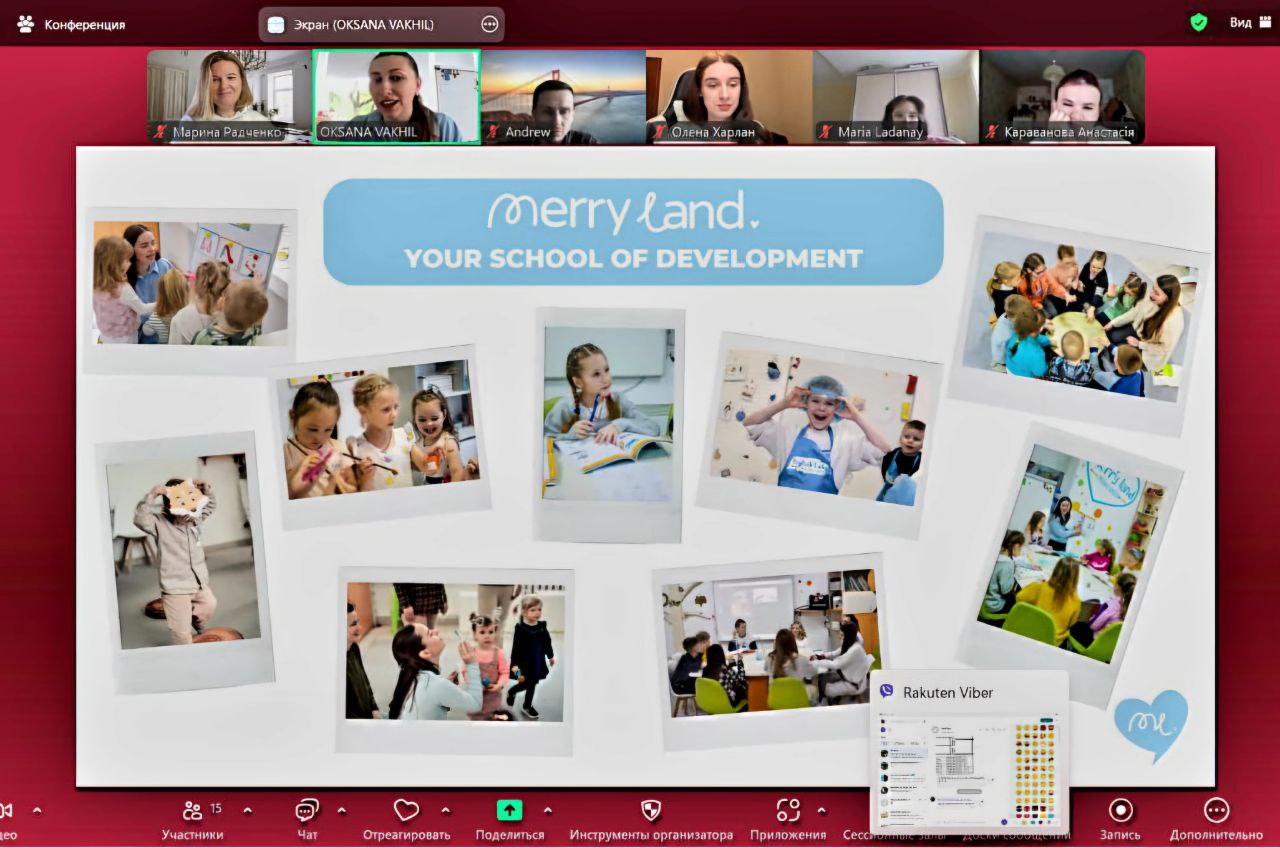Start recording with the Запись button

(x=1120, y=819)
